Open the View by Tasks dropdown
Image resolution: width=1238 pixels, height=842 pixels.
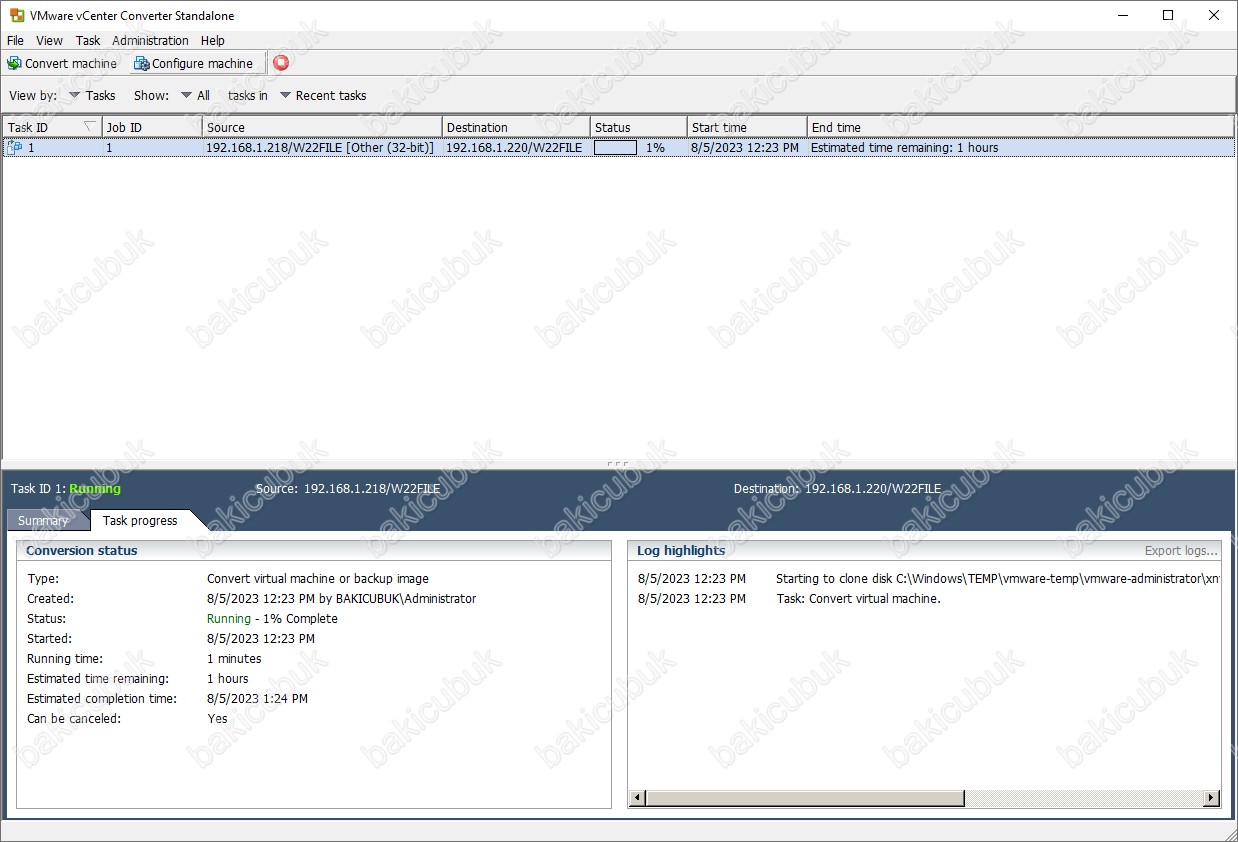click(92, 96)
